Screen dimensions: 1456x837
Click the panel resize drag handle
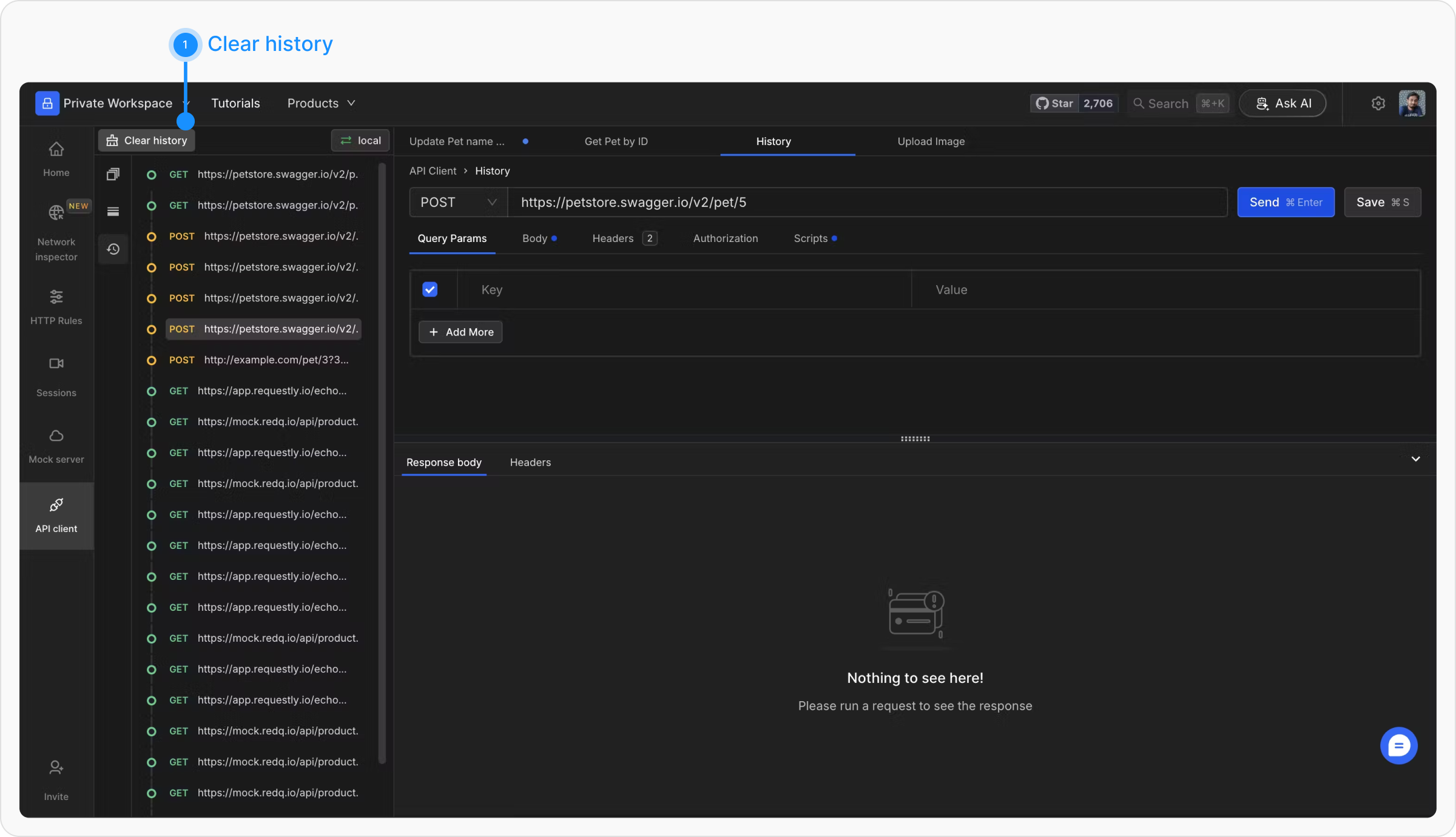(915, 439)
